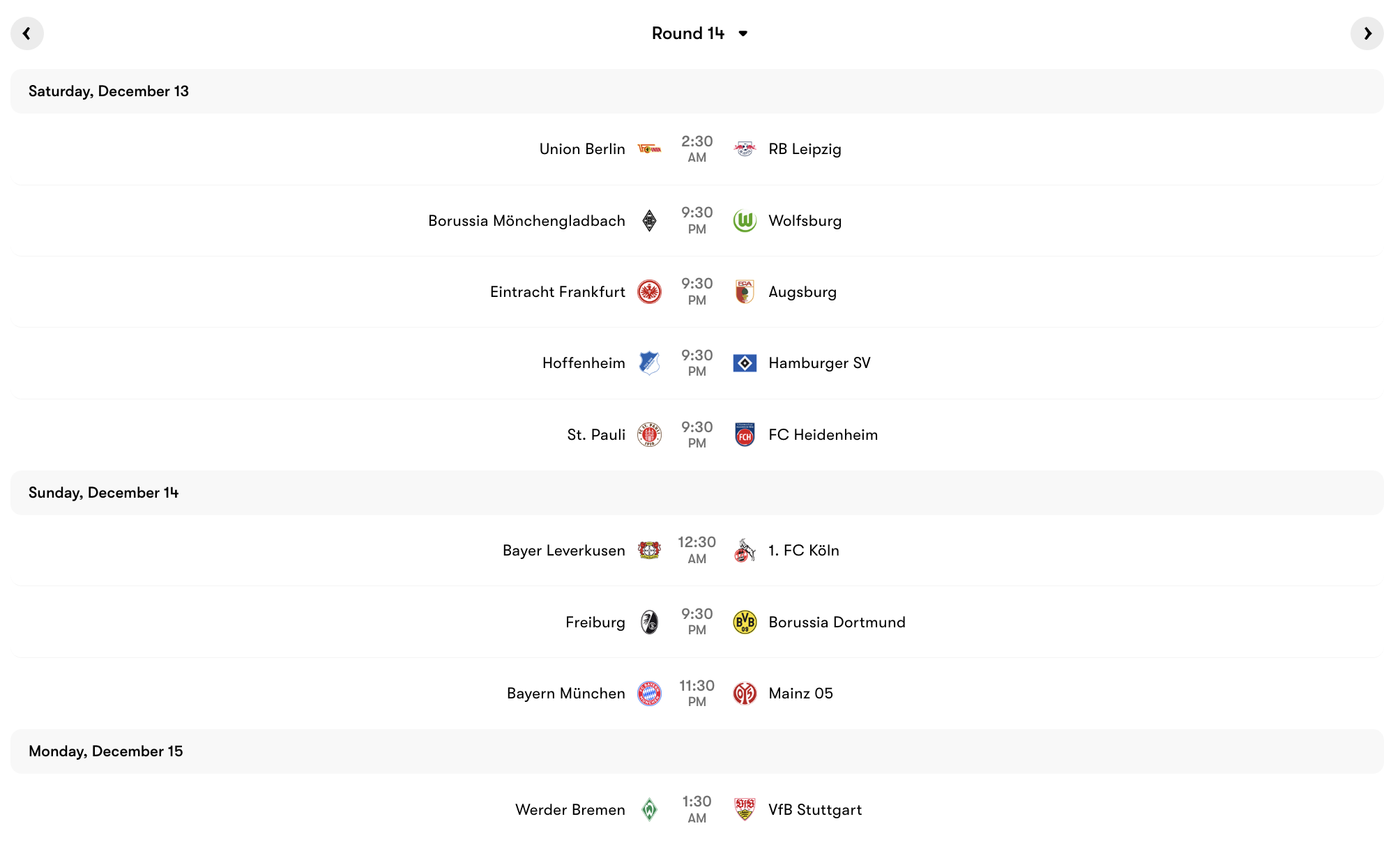Select the Monday, December 15 header
Screen dimensions: 1400x842
[105, 751]
